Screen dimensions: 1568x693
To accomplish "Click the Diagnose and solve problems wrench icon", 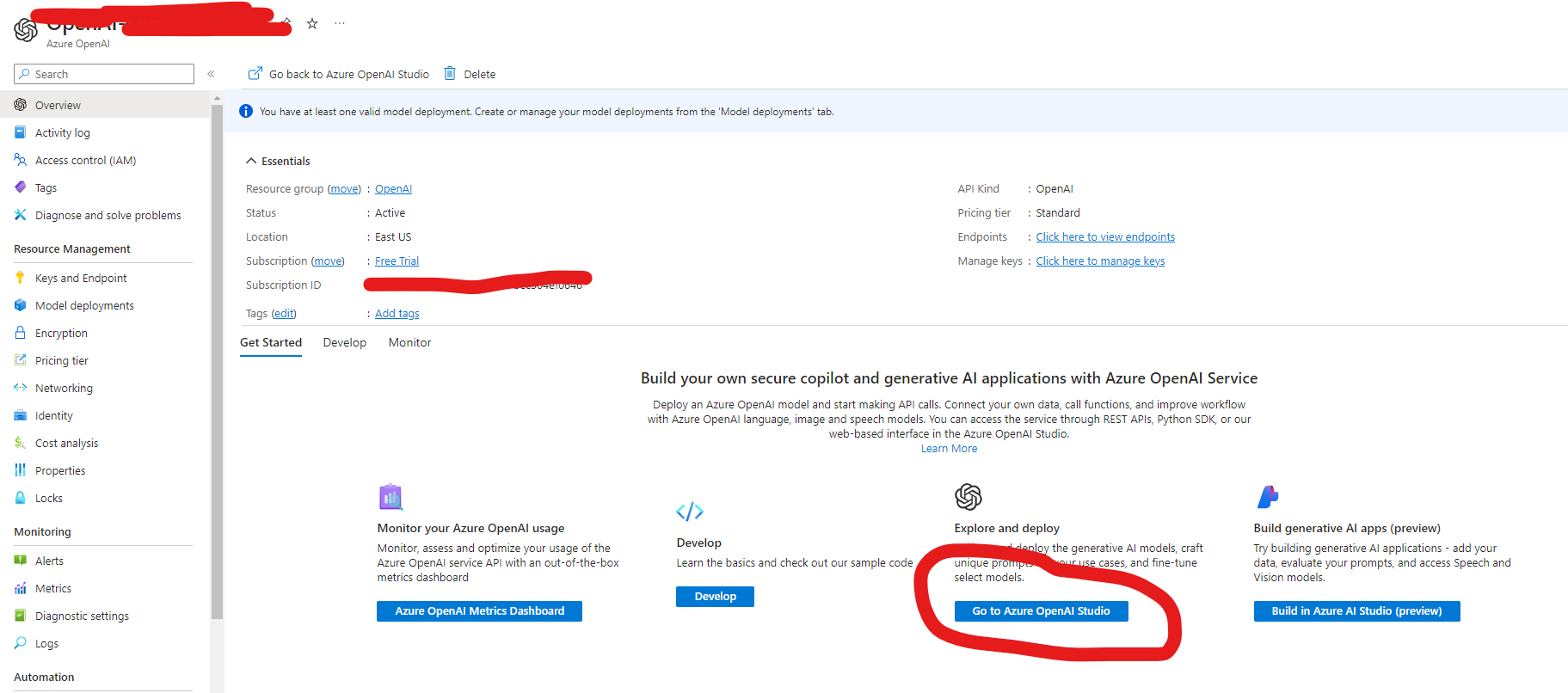I will (x=20, y=215).
